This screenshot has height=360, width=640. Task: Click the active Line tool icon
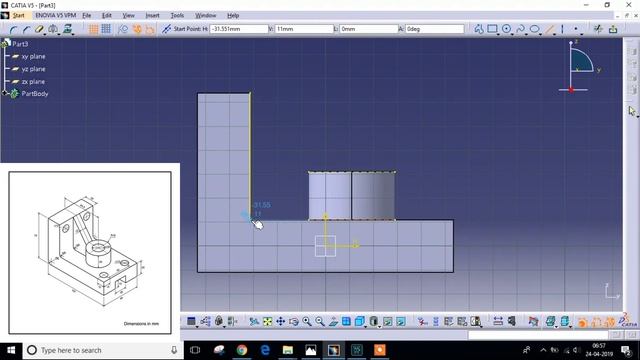[166, 29]
